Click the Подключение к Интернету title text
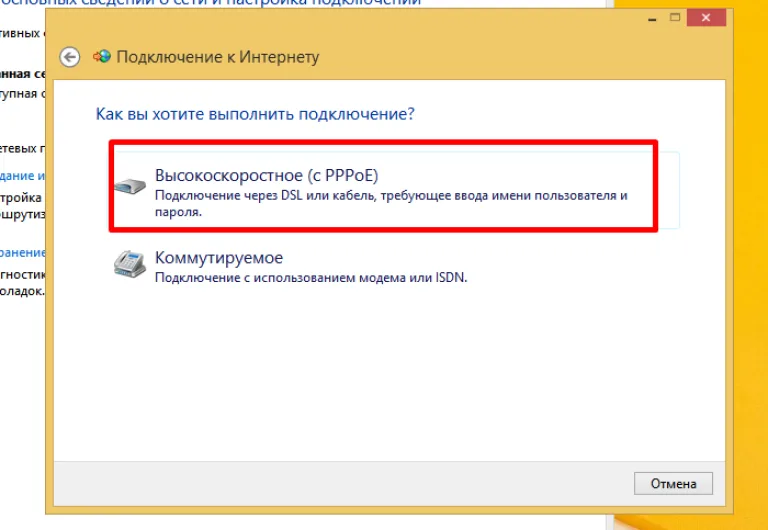 tap(218, 57)
